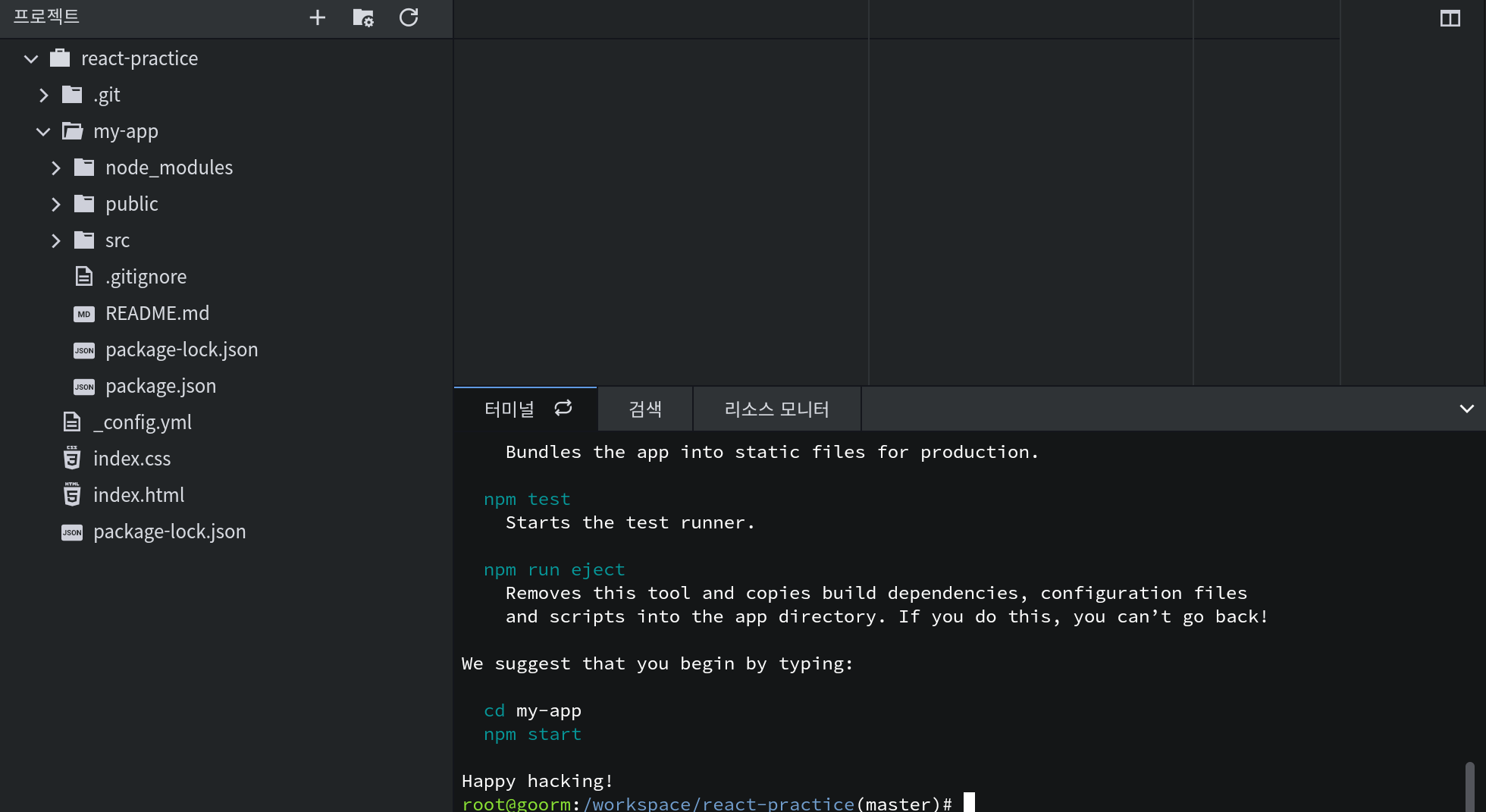Open the 리소스 모니터 tab
Viewport: 1486px width, 812px height.
[777, 409]
